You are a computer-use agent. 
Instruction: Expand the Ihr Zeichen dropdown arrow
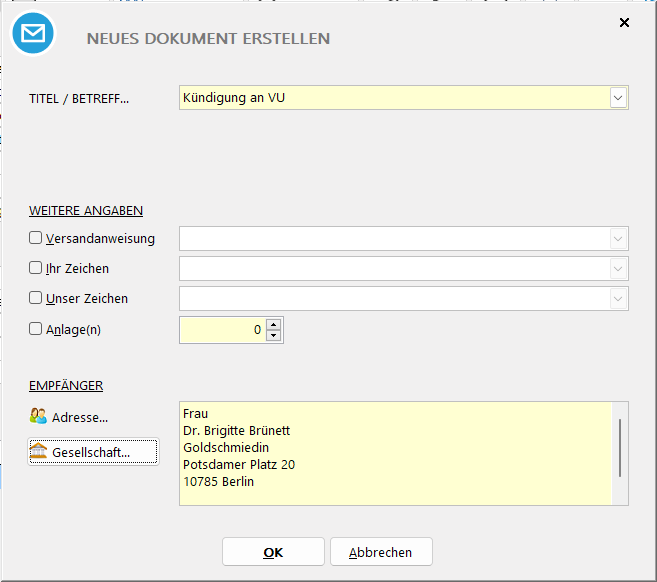tap(618, 269)
